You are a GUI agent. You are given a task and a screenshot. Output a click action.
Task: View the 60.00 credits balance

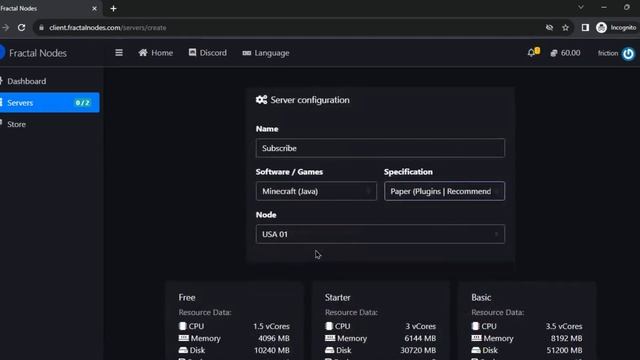tap(565, 53)
